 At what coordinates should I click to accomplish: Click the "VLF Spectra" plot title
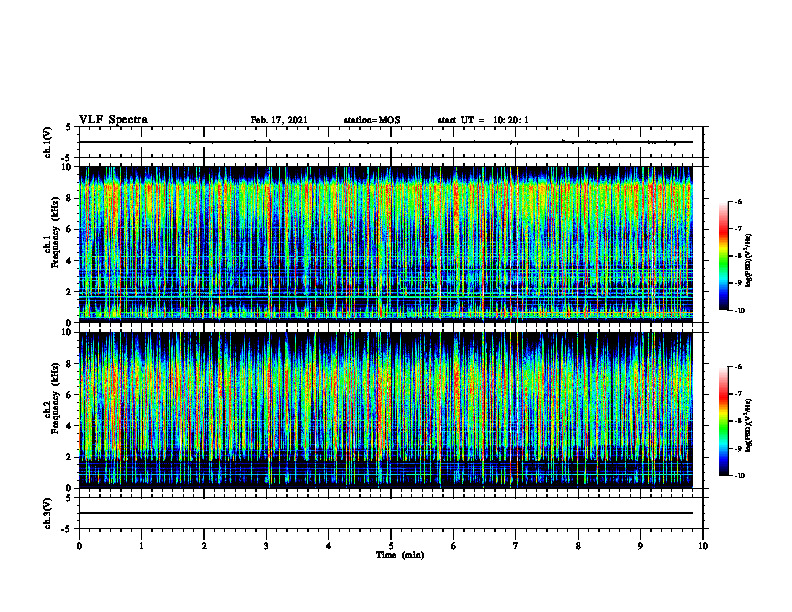tap(113, 120)
